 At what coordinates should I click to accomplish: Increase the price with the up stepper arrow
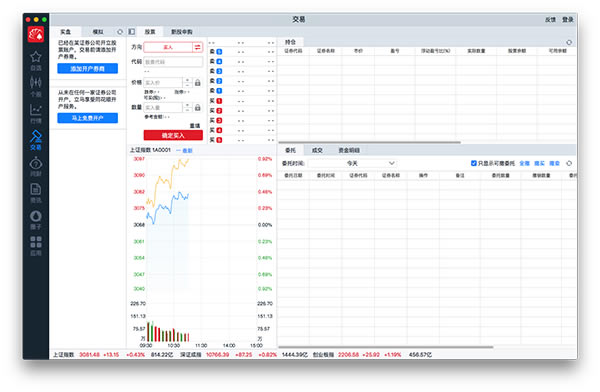188,80
